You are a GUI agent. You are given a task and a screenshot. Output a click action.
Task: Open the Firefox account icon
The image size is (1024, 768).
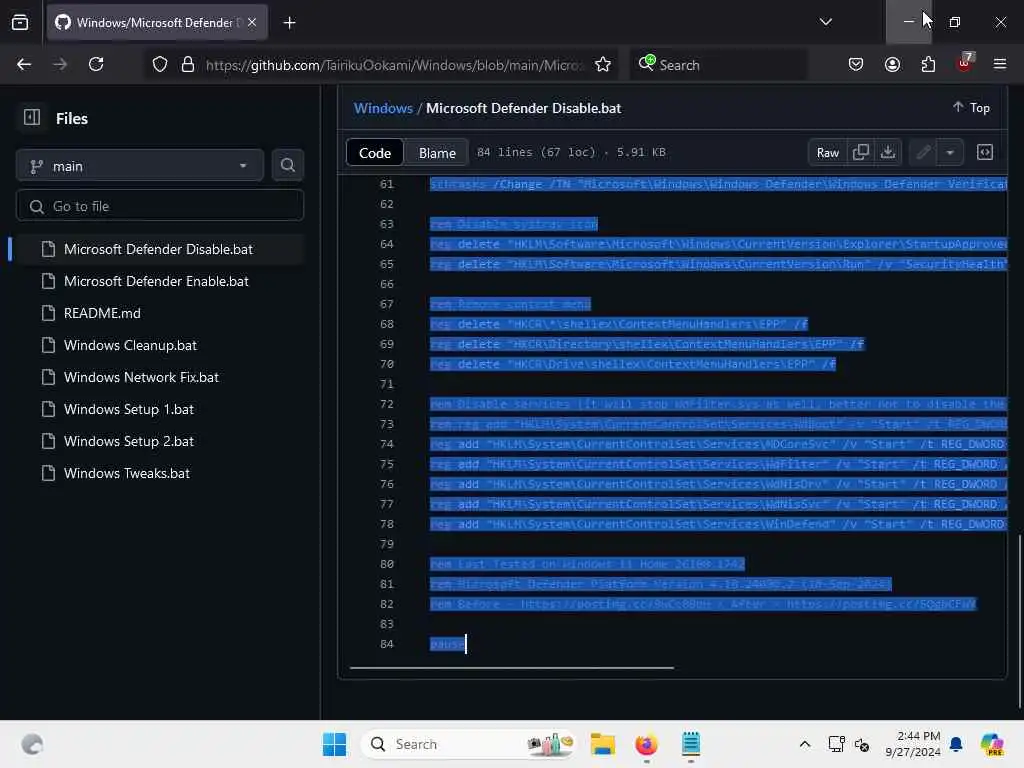pyautogui.click(x=892, y=65)
